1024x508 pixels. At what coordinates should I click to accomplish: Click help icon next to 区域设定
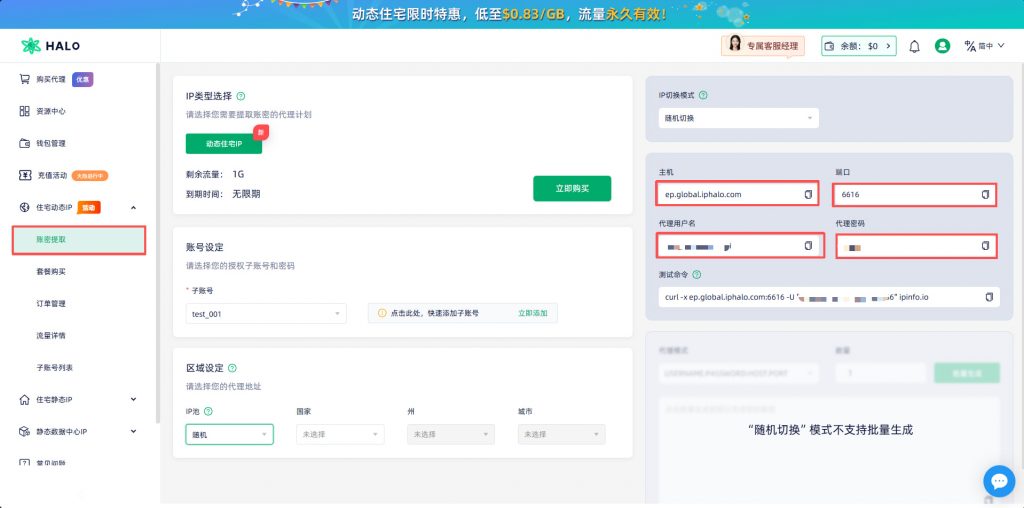pos(232,368)
